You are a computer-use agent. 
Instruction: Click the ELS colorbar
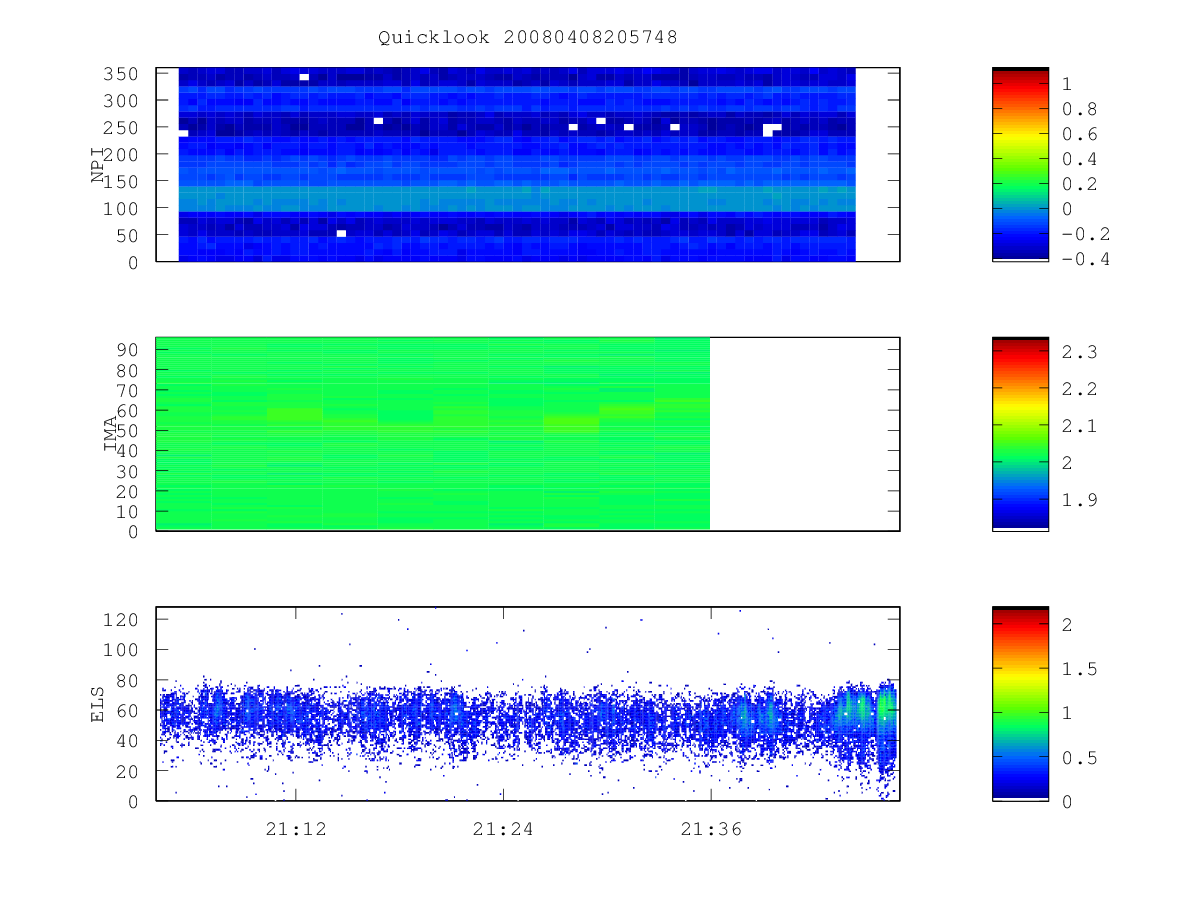coord(1020,704)
